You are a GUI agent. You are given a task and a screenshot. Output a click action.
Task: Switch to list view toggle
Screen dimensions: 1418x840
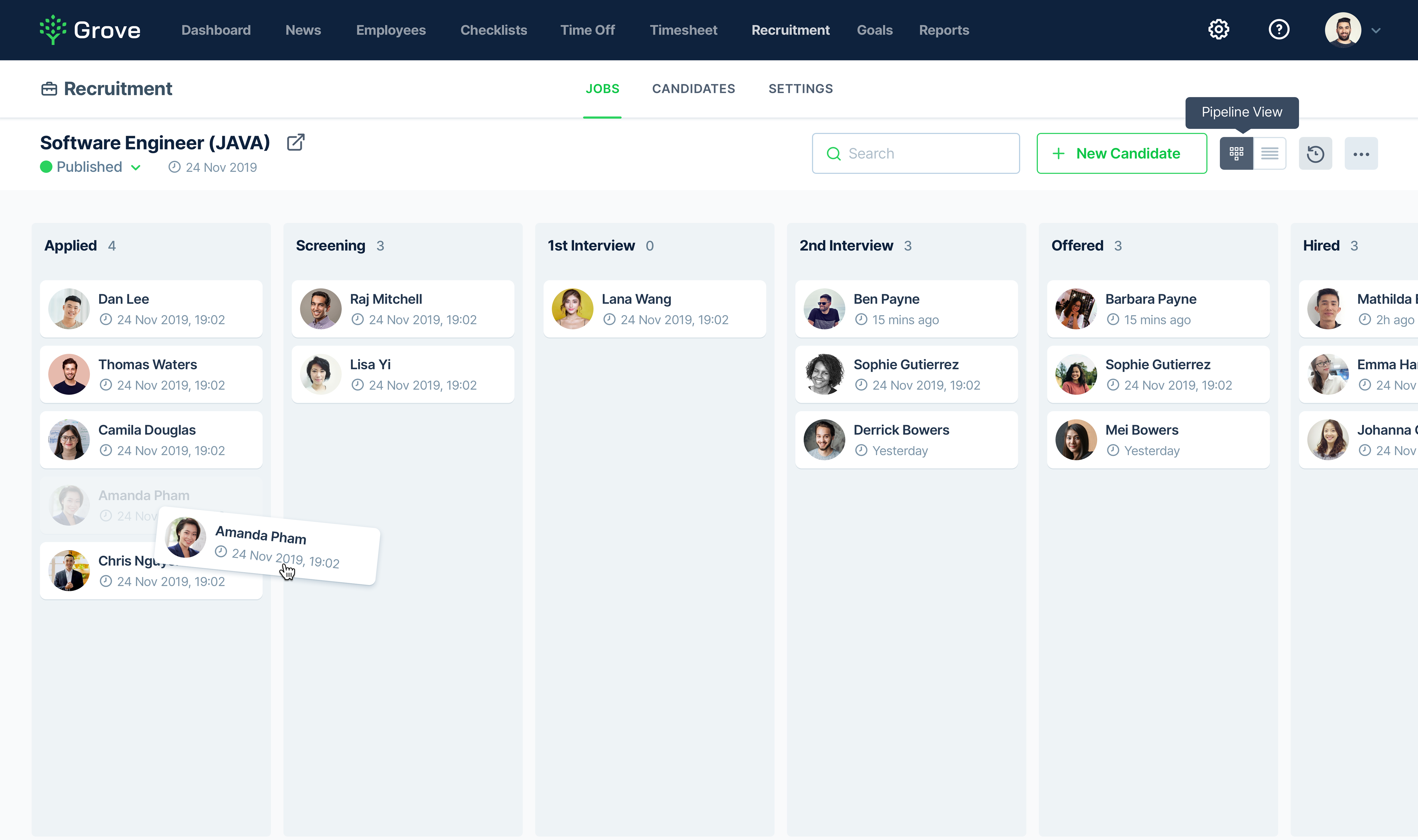point(1270,153)
